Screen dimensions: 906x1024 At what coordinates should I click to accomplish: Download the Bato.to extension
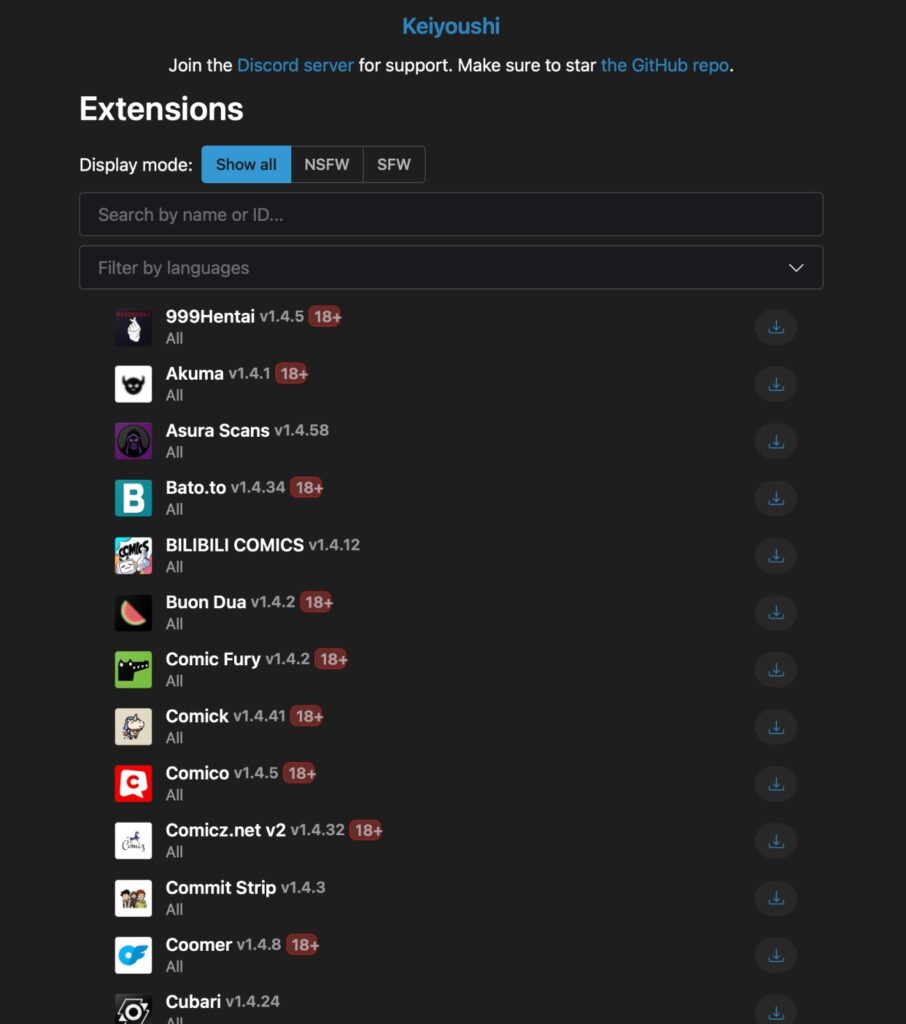point(776,498)
